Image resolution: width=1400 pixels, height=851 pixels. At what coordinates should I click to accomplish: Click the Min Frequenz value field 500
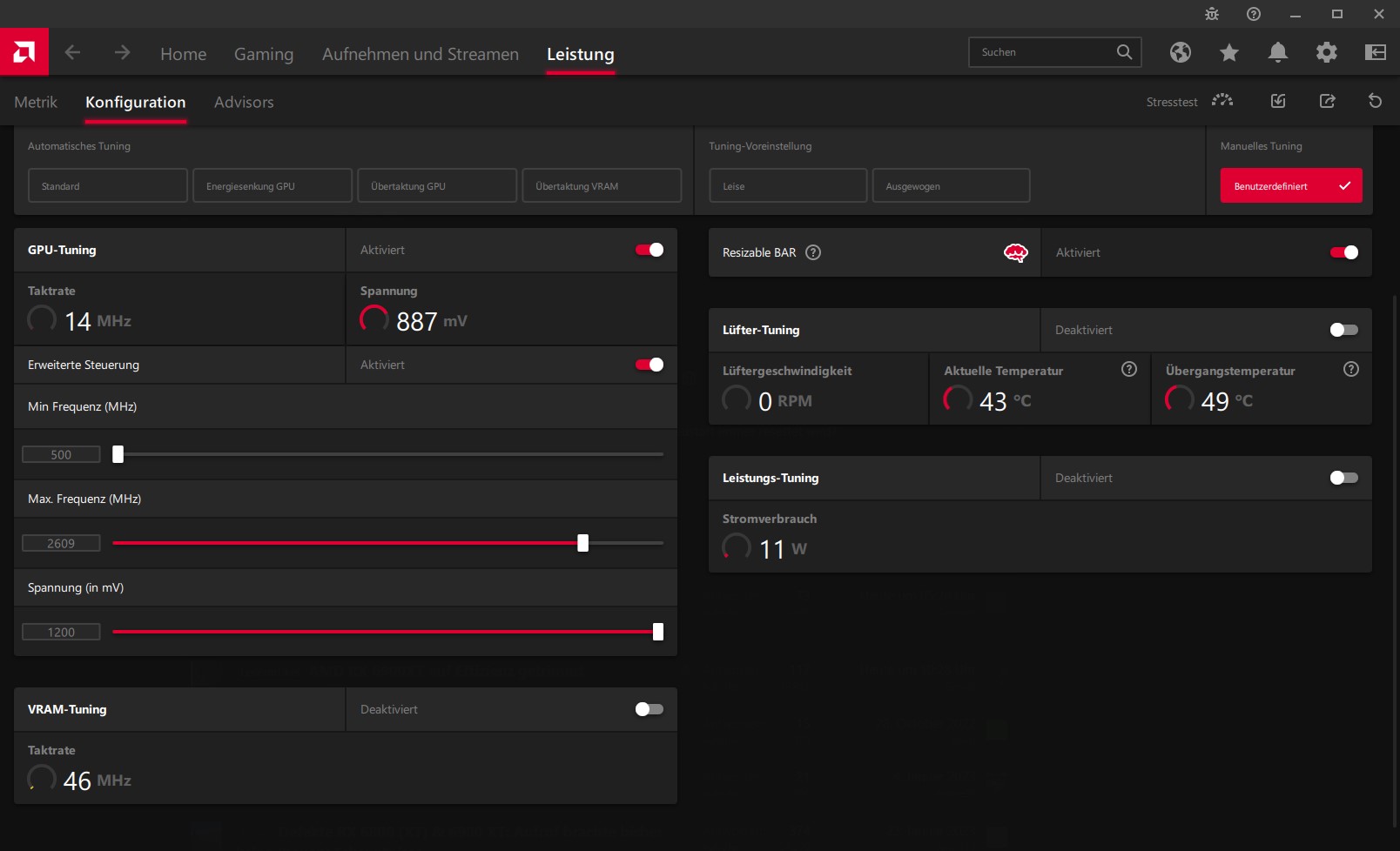coord(61,454)
